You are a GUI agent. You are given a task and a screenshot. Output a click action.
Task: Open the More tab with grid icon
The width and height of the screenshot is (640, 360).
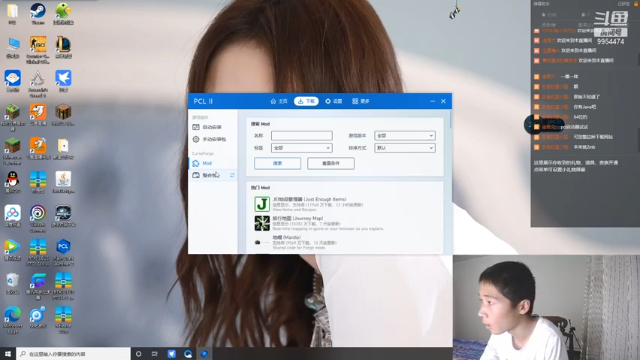click(x=361, y=101)
